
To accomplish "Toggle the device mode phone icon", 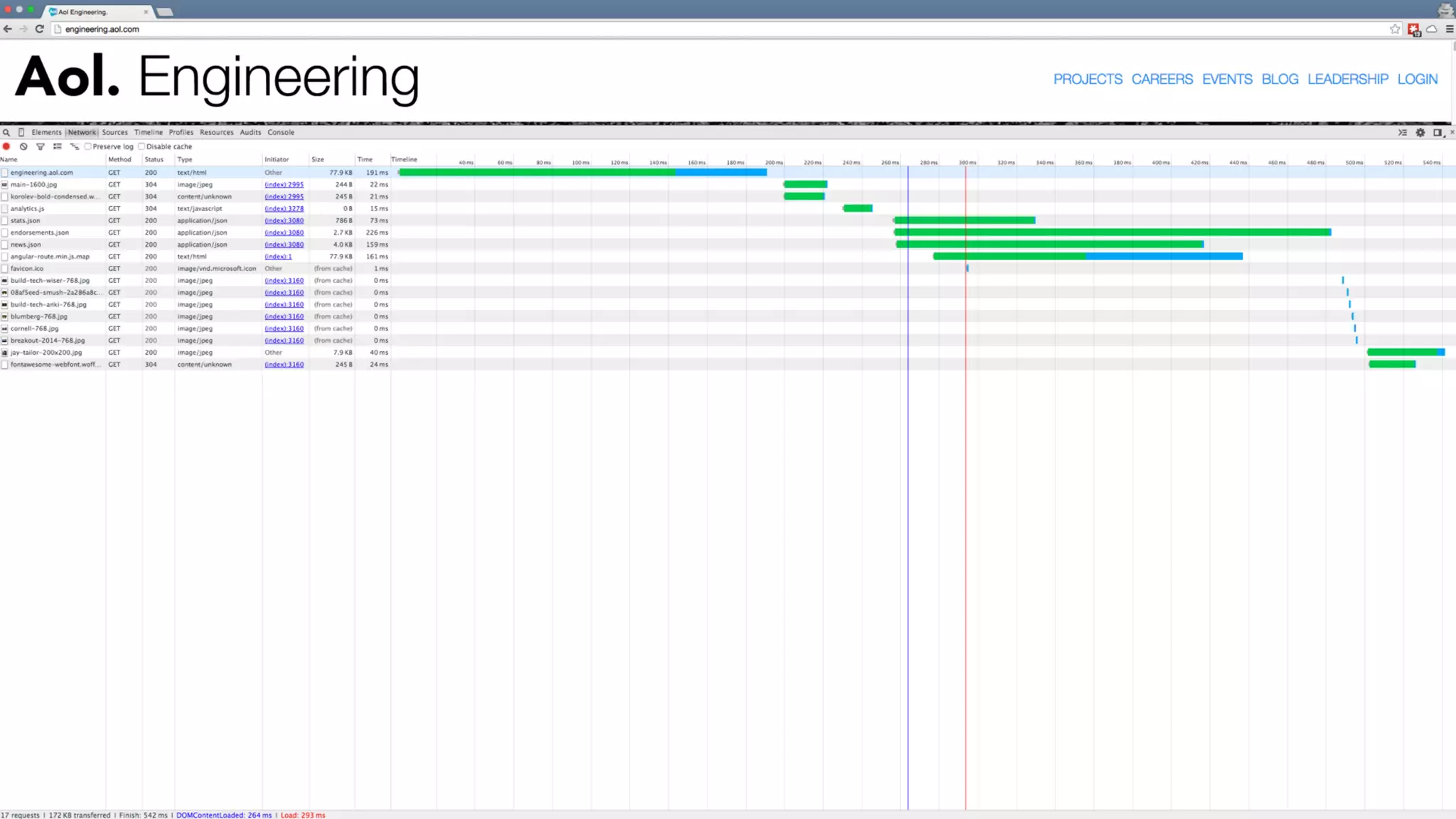I will tap(21, 132).
